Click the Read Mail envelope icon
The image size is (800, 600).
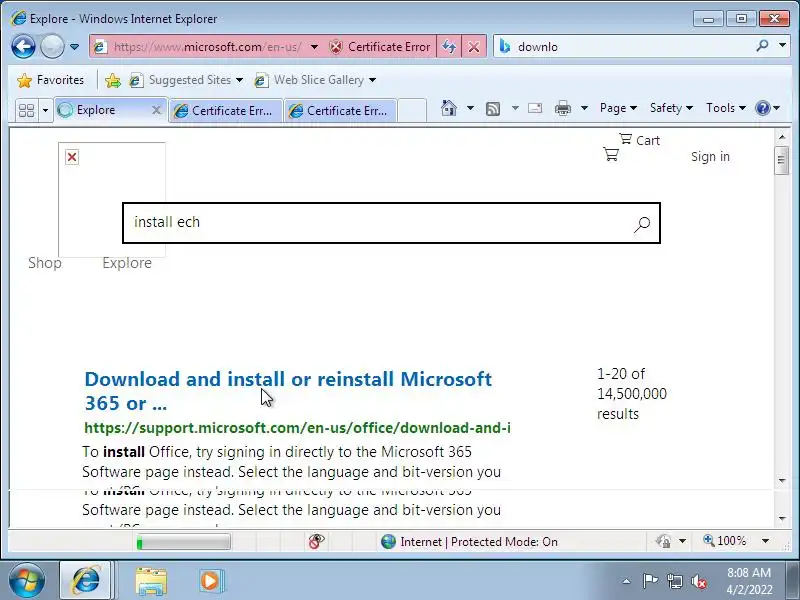[x=535, y=108]
